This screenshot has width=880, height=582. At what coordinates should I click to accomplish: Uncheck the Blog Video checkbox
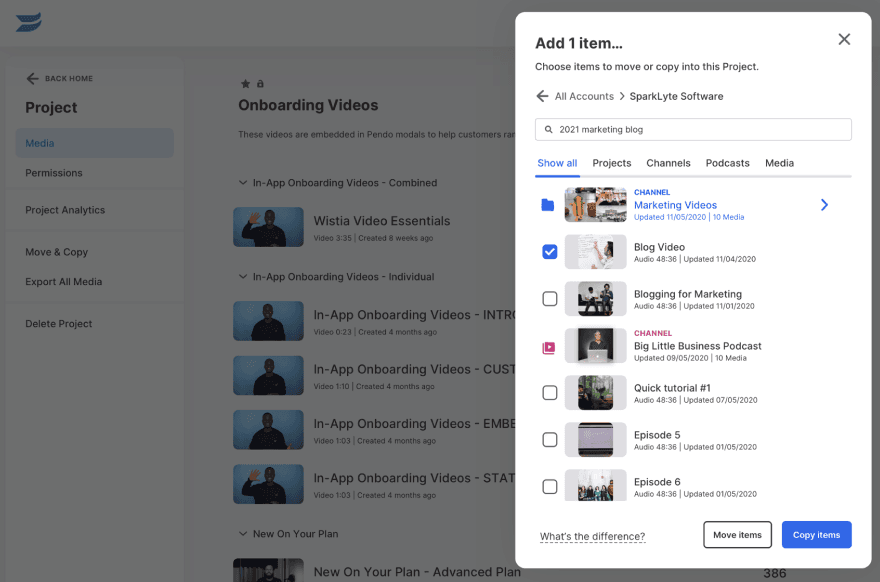(x=550, y=252)
